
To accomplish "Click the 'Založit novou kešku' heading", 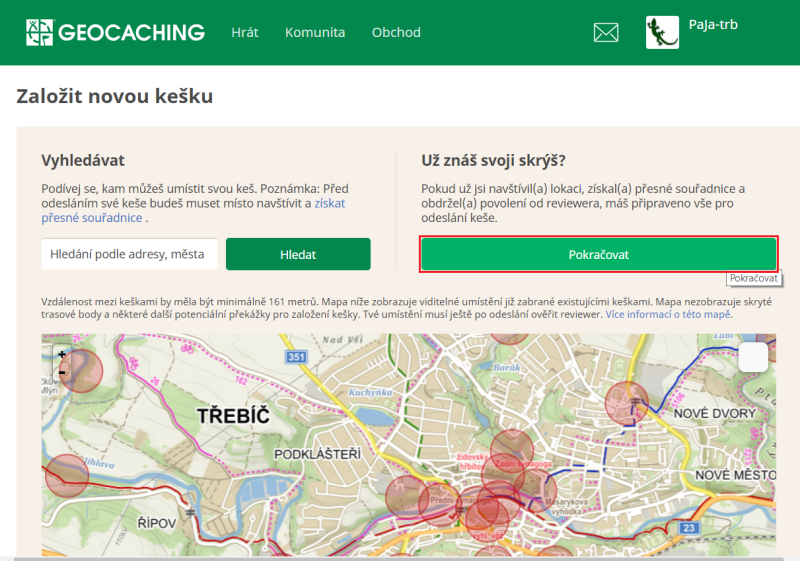I will [115, 96].
